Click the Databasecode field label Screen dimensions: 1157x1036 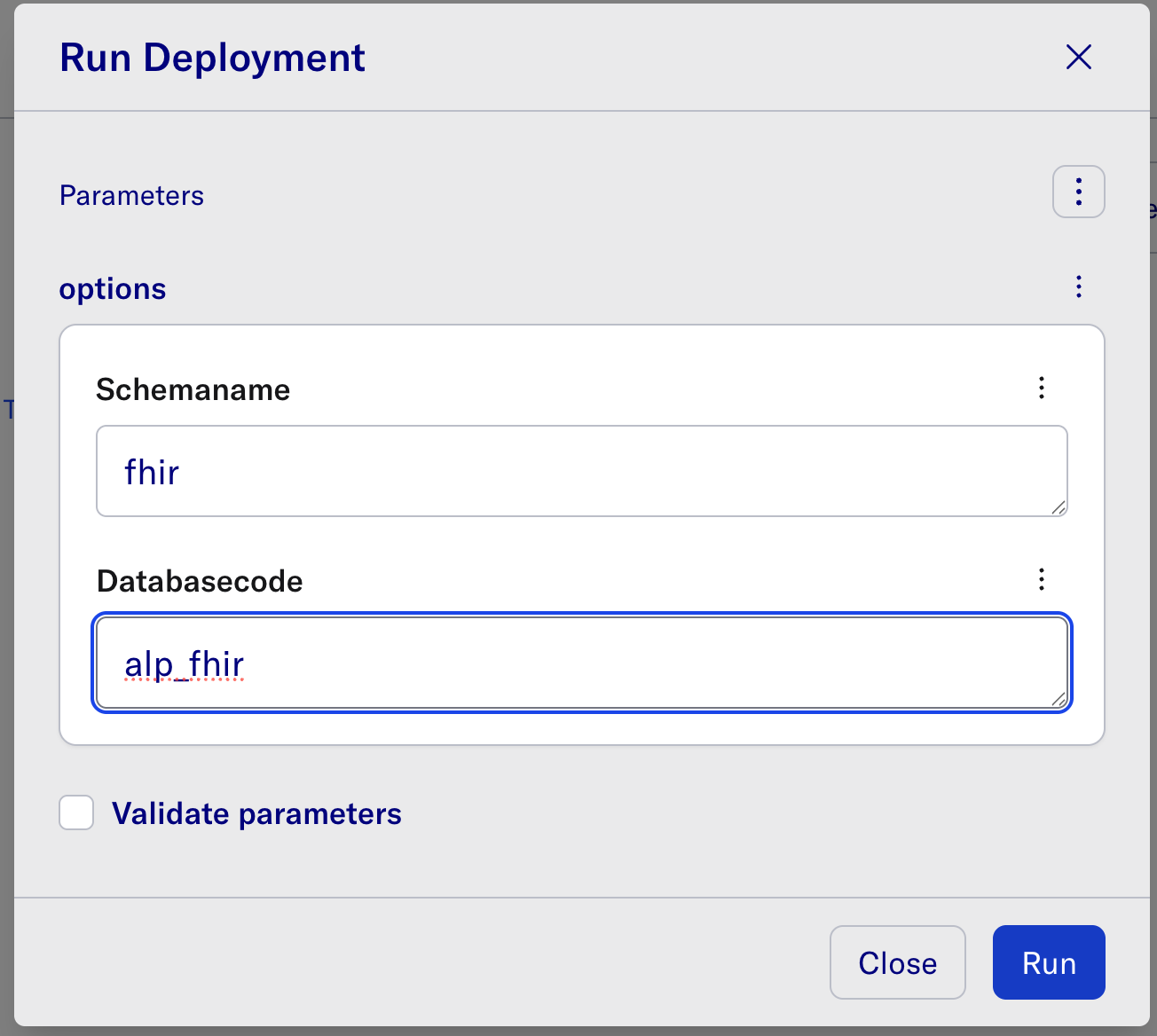point(200,582)
